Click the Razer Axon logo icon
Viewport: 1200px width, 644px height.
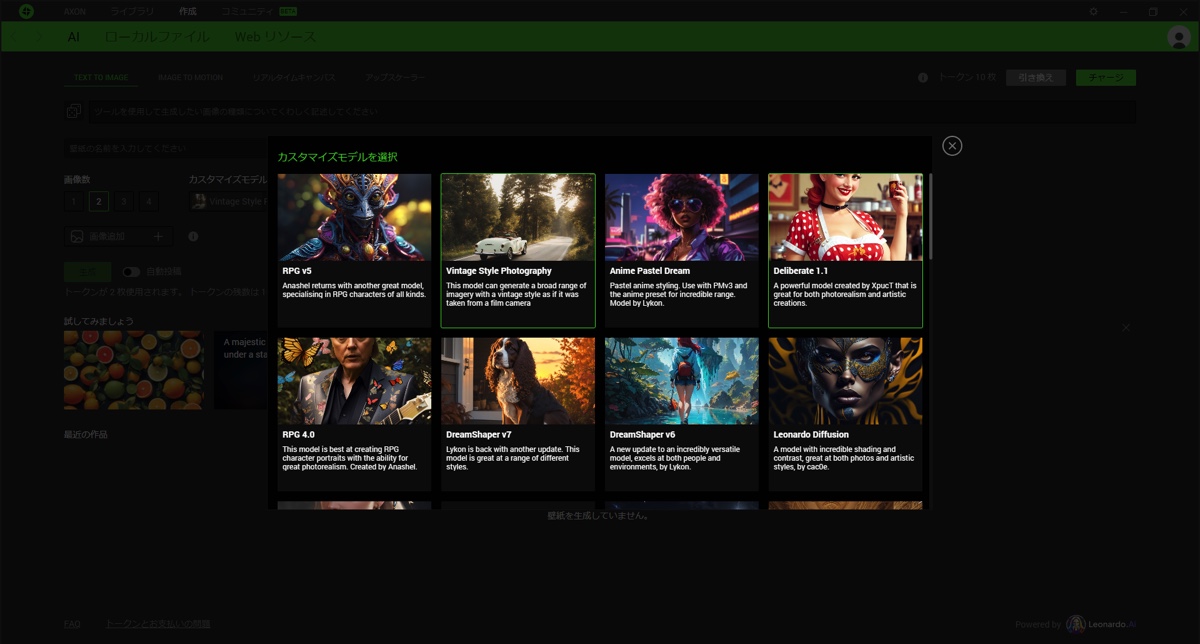point(26,11)
